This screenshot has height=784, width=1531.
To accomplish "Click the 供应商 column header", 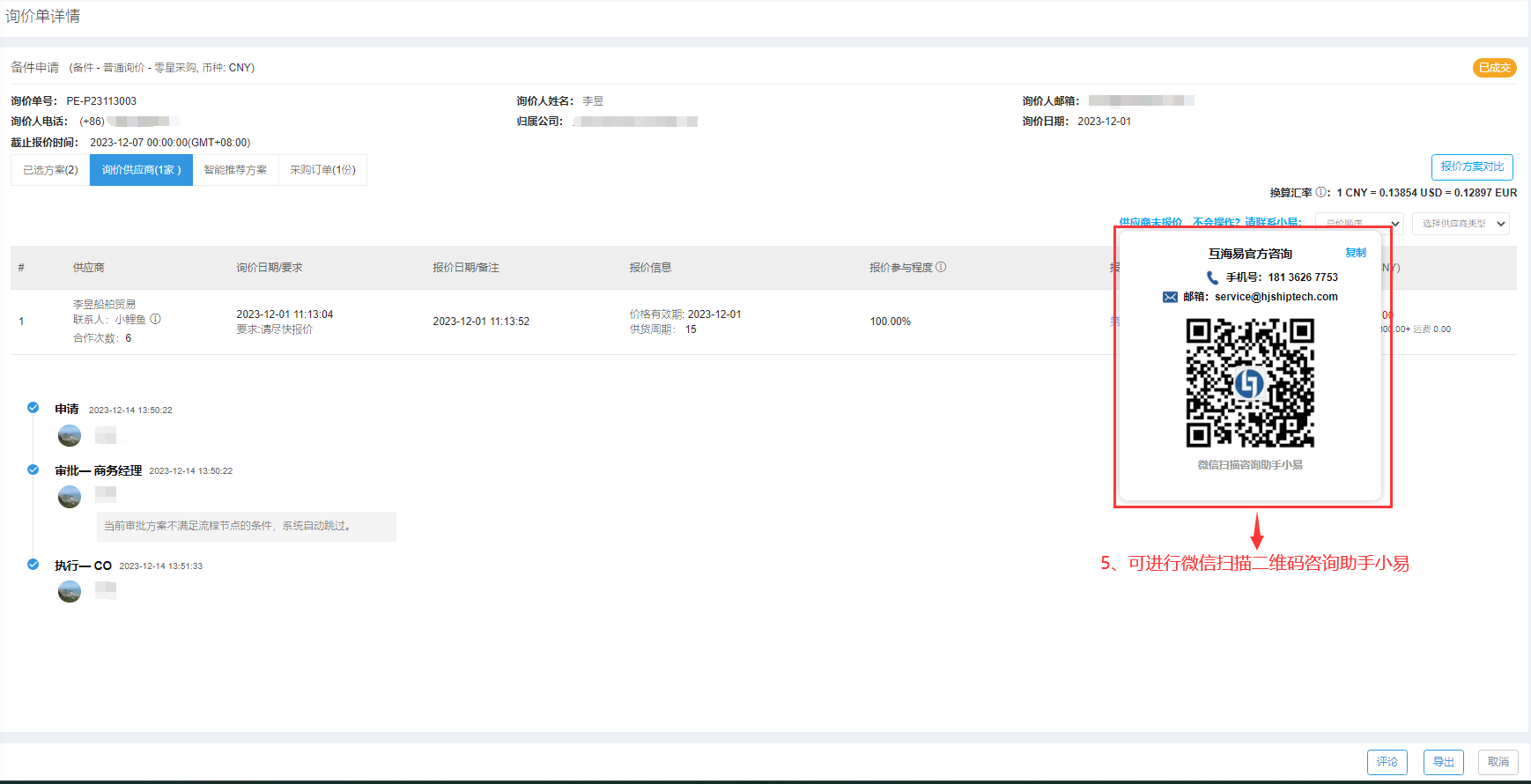I will (88, 268).
